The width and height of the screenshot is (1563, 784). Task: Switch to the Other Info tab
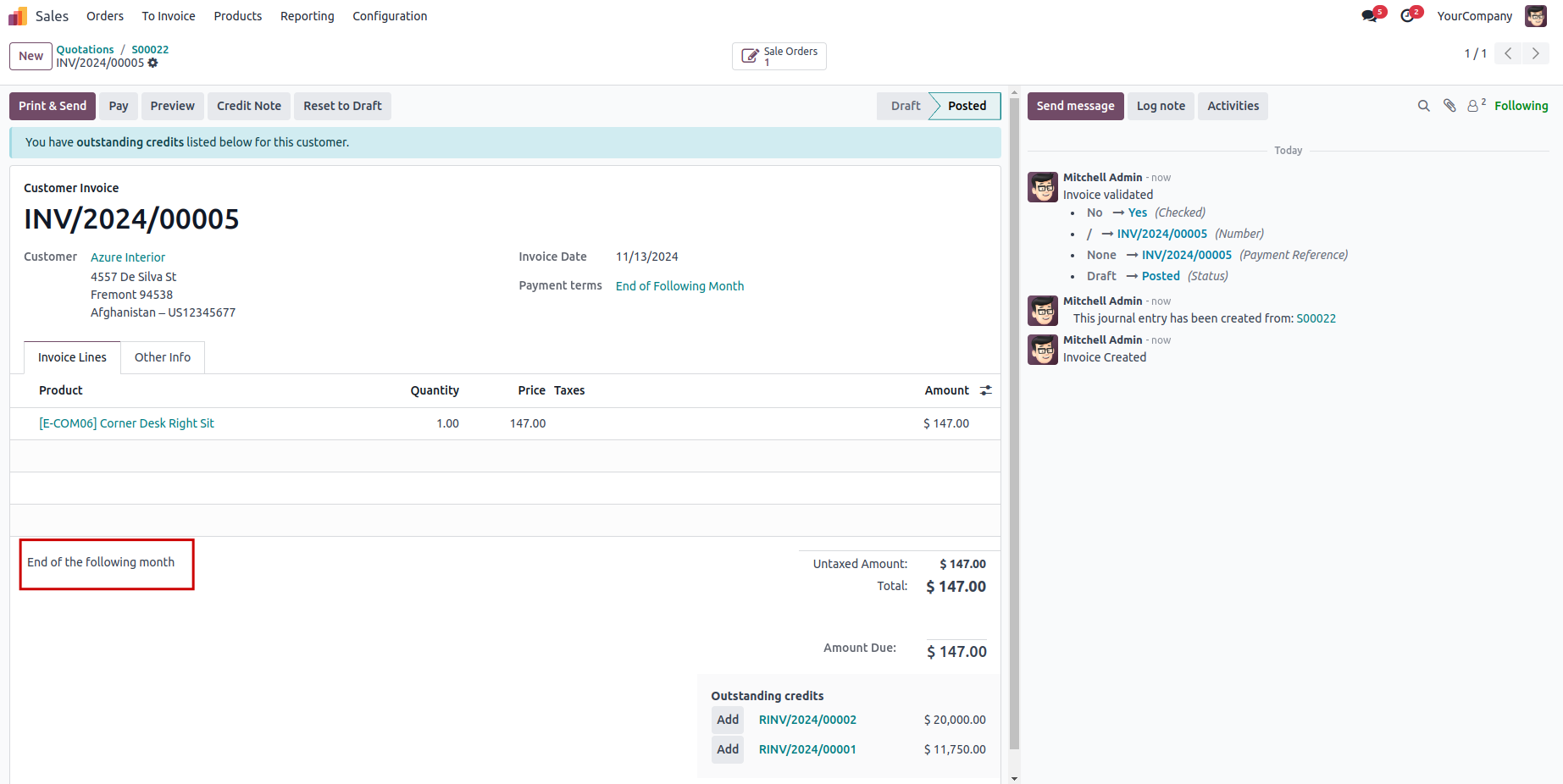point(163,357)
